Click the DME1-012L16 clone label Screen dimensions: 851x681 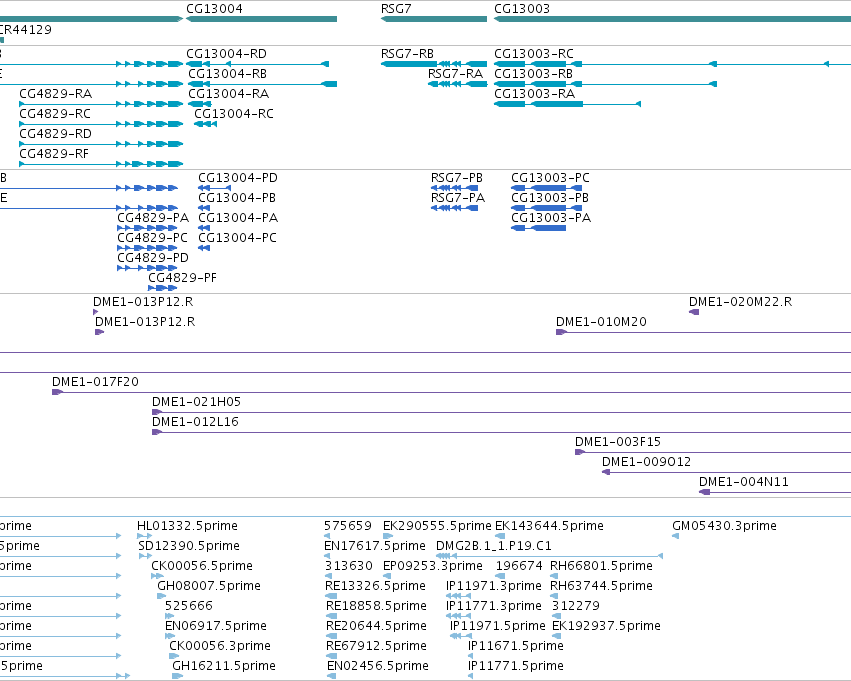[195, 423]
